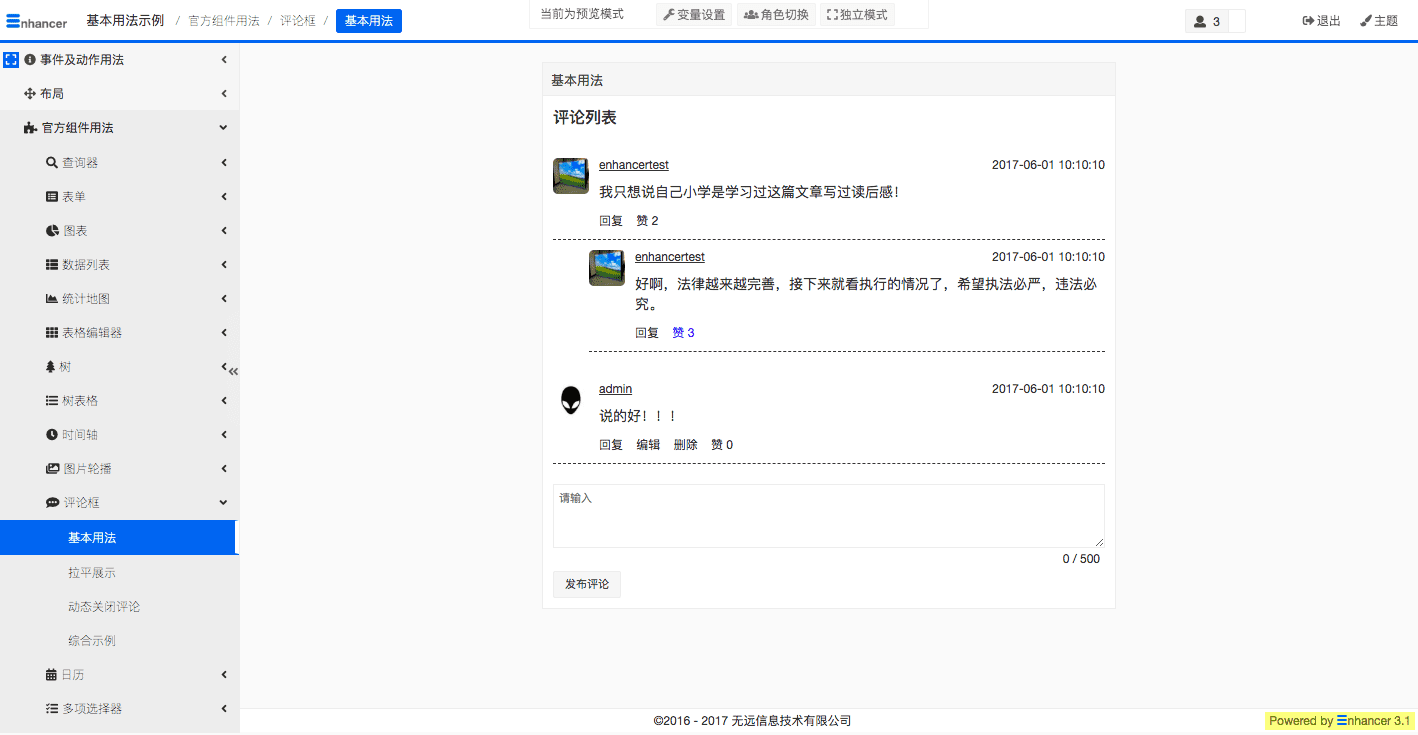
Task: Open 综合示例 in the sidebar
Action: (x=92, y=641)
